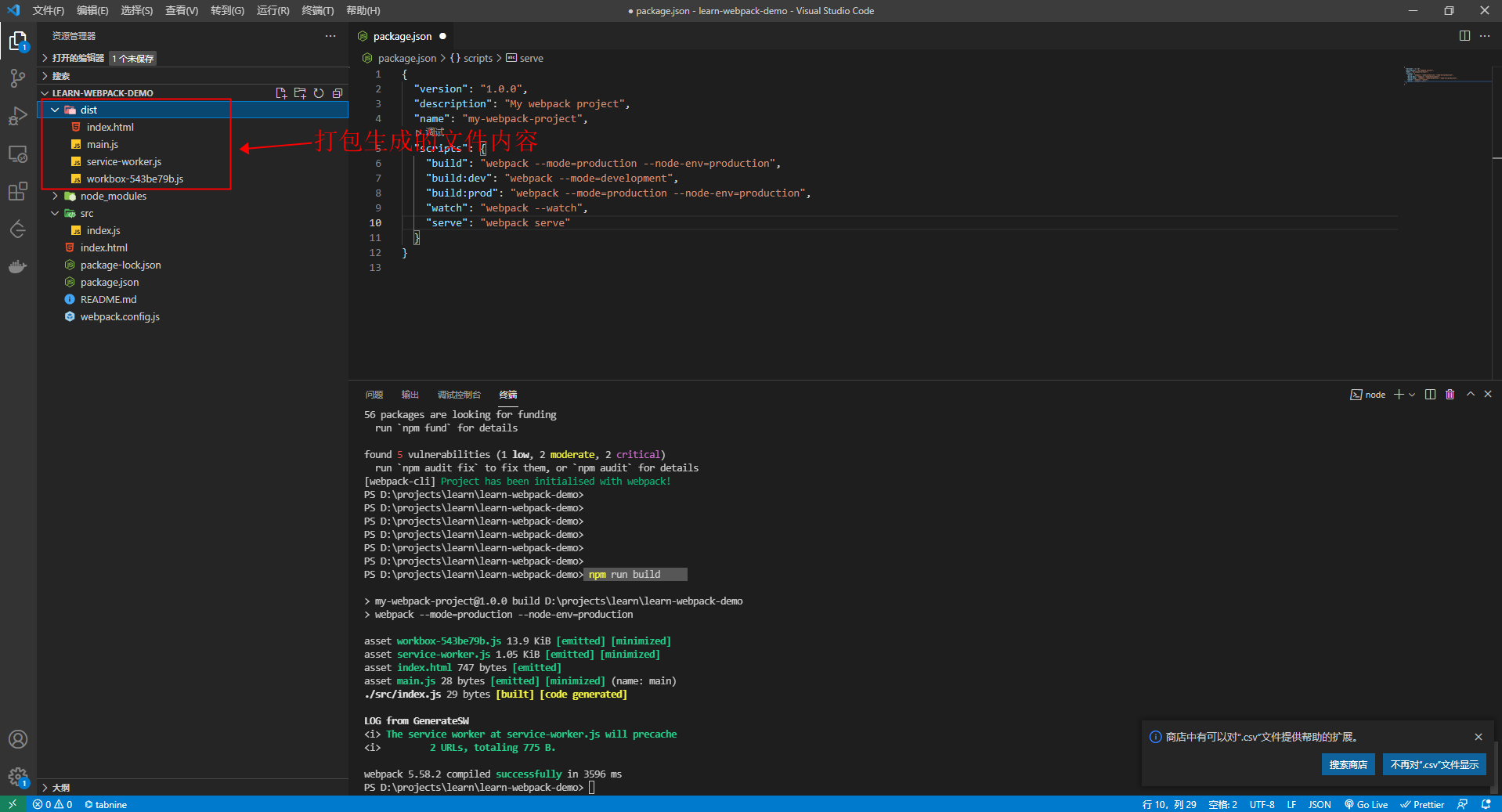The height and width of the screenshot is (812, 1502).
Task: Collapse all folders in explorer
Action: pos(338,93)
